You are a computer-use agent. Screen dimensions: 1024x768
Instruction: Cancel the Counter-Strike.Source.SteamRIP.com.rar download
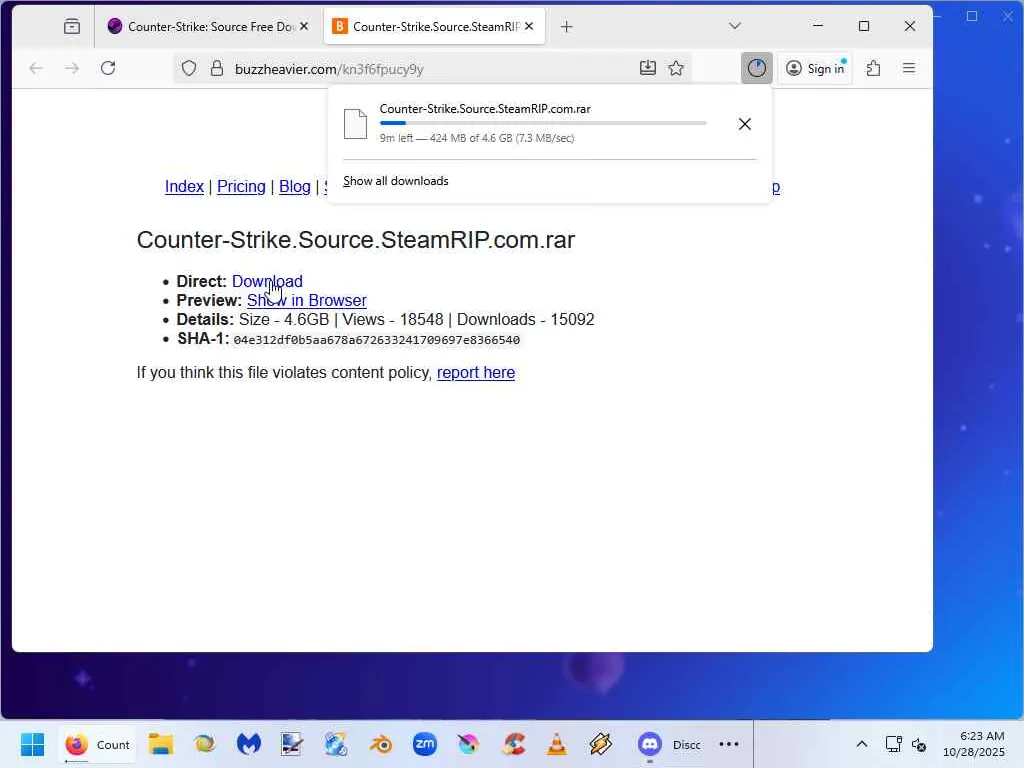coord(744,123)
